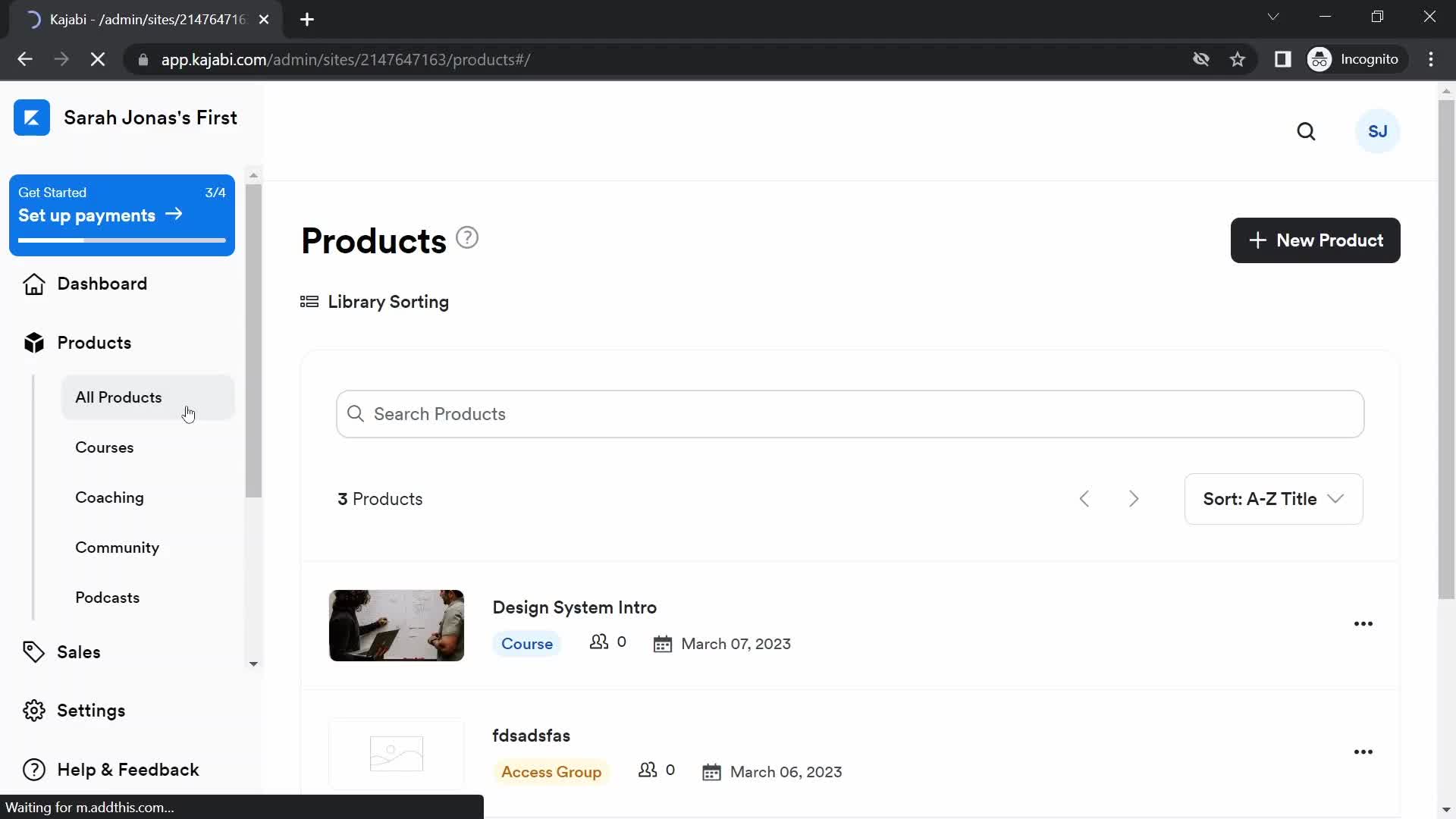This screenshot has width=1456, height=819.
Task: Click the Products box icon in sidebar
Action: click(x=34, y=343)
